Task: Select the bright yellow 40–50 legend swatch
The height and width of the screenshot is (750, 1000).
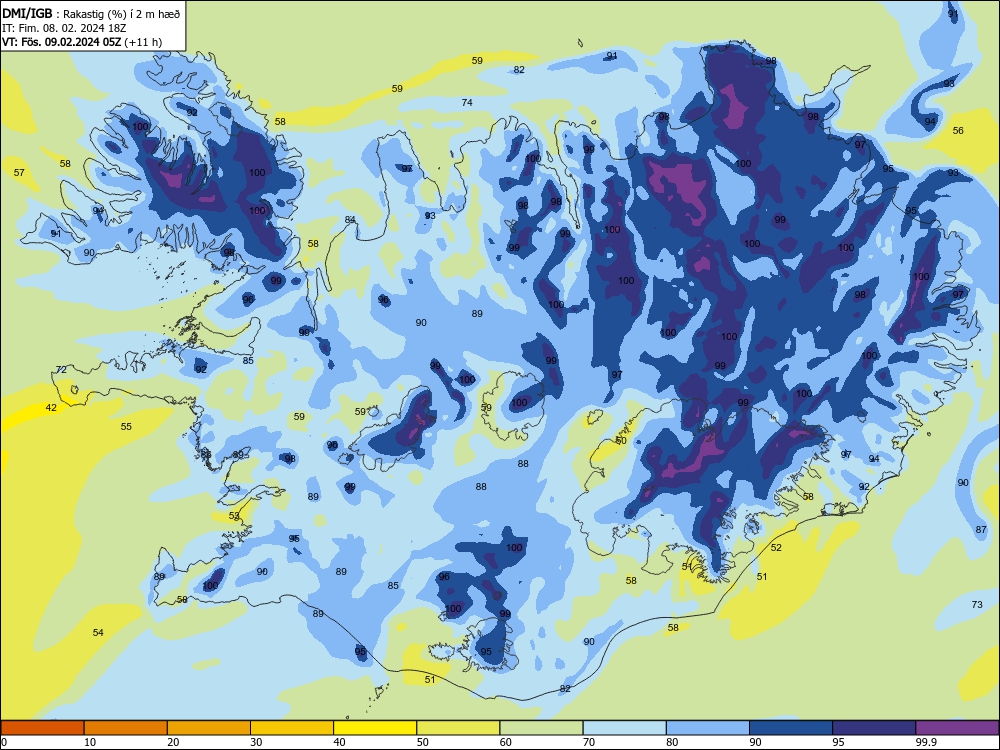Action: pos(375,728)
